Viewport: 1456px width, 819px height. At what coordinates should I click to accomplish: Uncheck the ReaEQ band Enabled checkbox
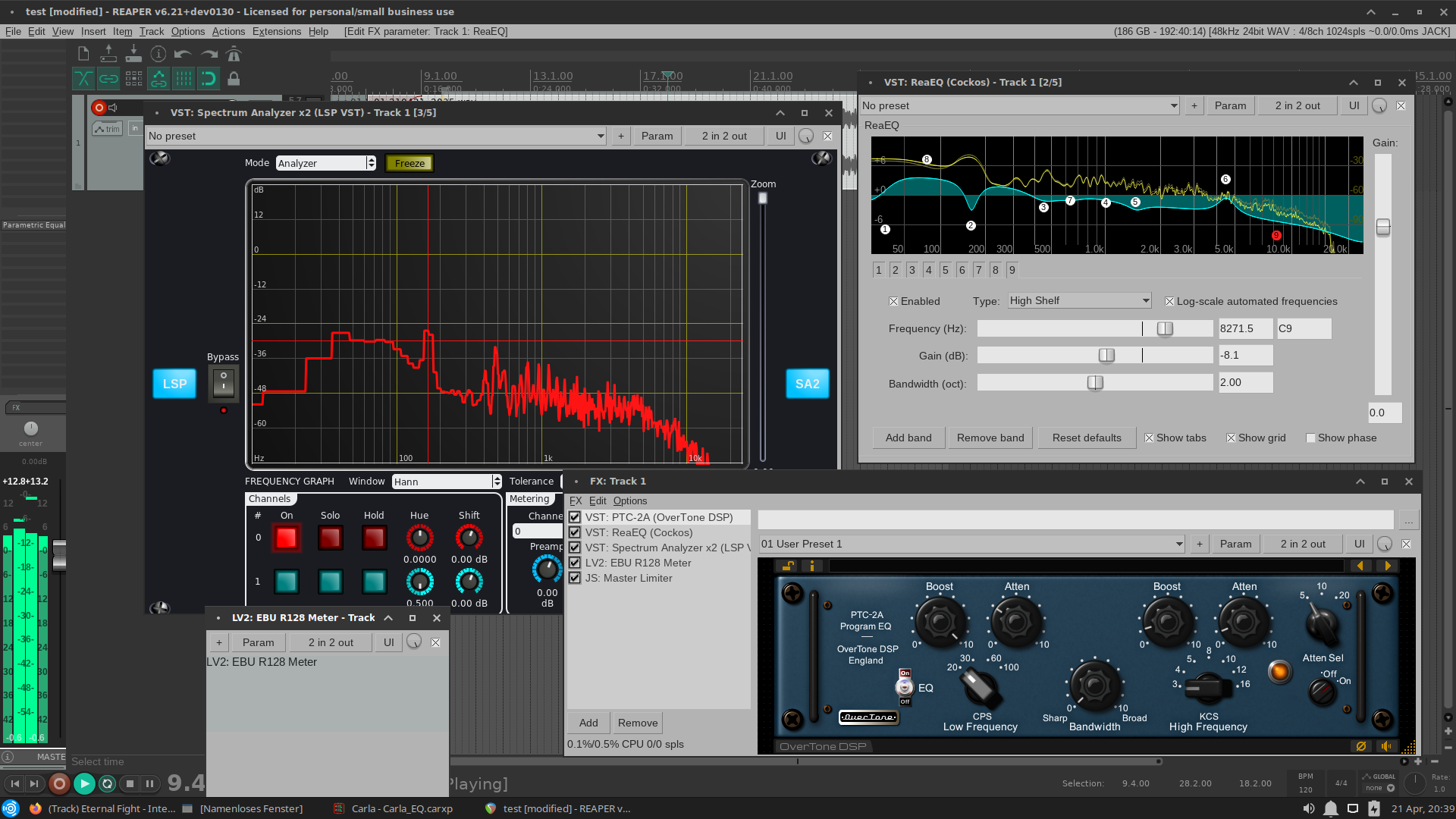893,301
